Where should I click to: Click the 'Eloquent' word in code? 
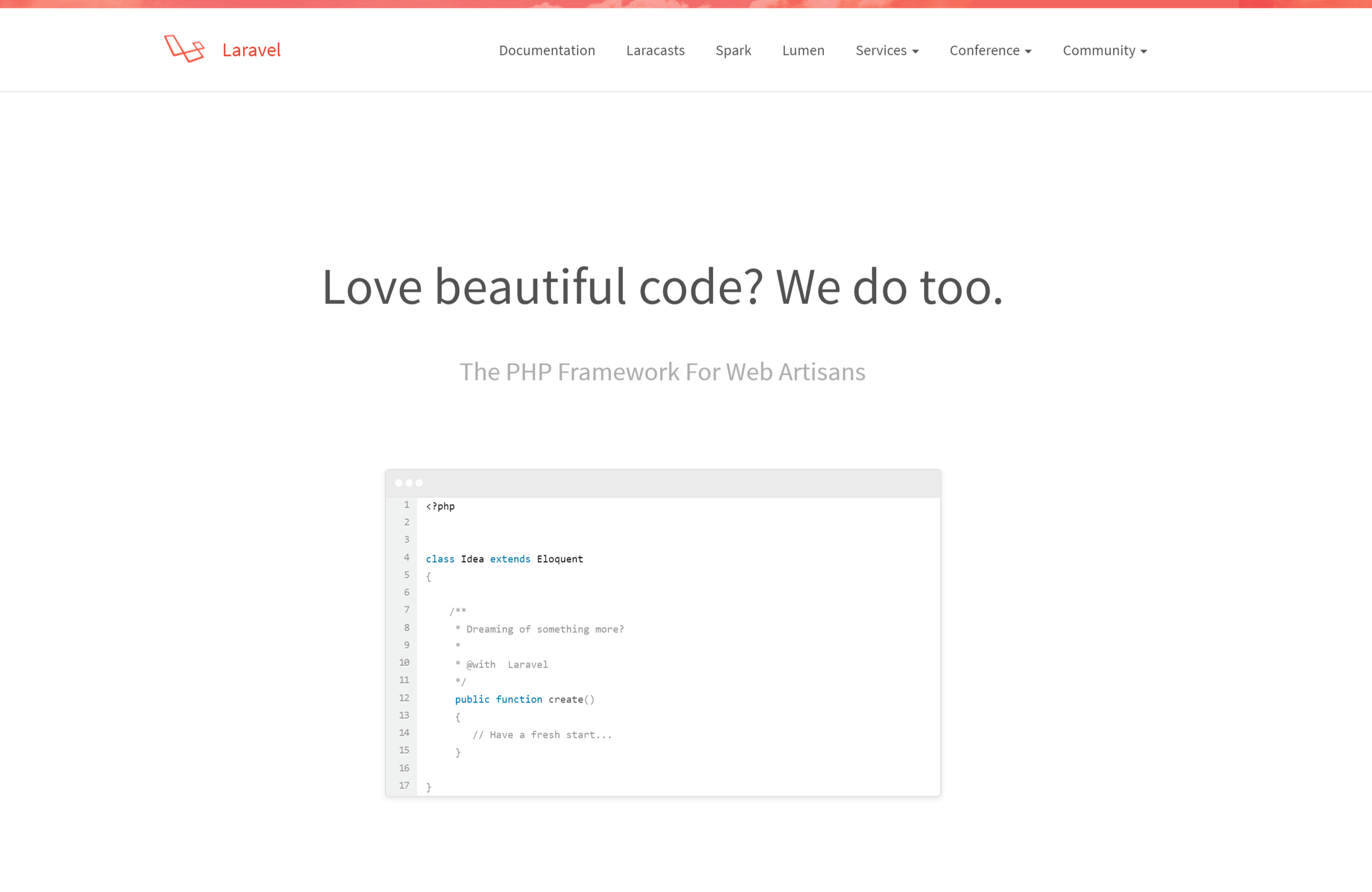pyautogui.click(x=560, y=559)
